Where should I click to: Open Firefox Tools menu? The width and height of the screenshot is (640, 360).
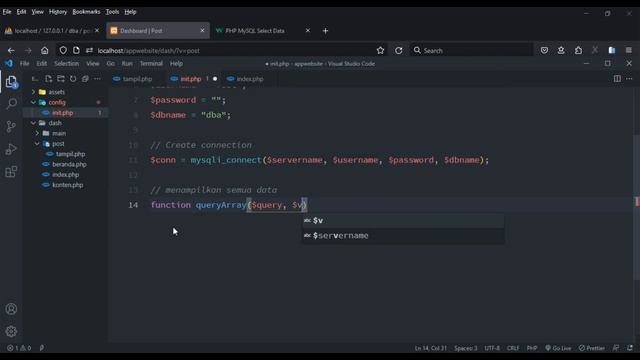coord(112,12)
